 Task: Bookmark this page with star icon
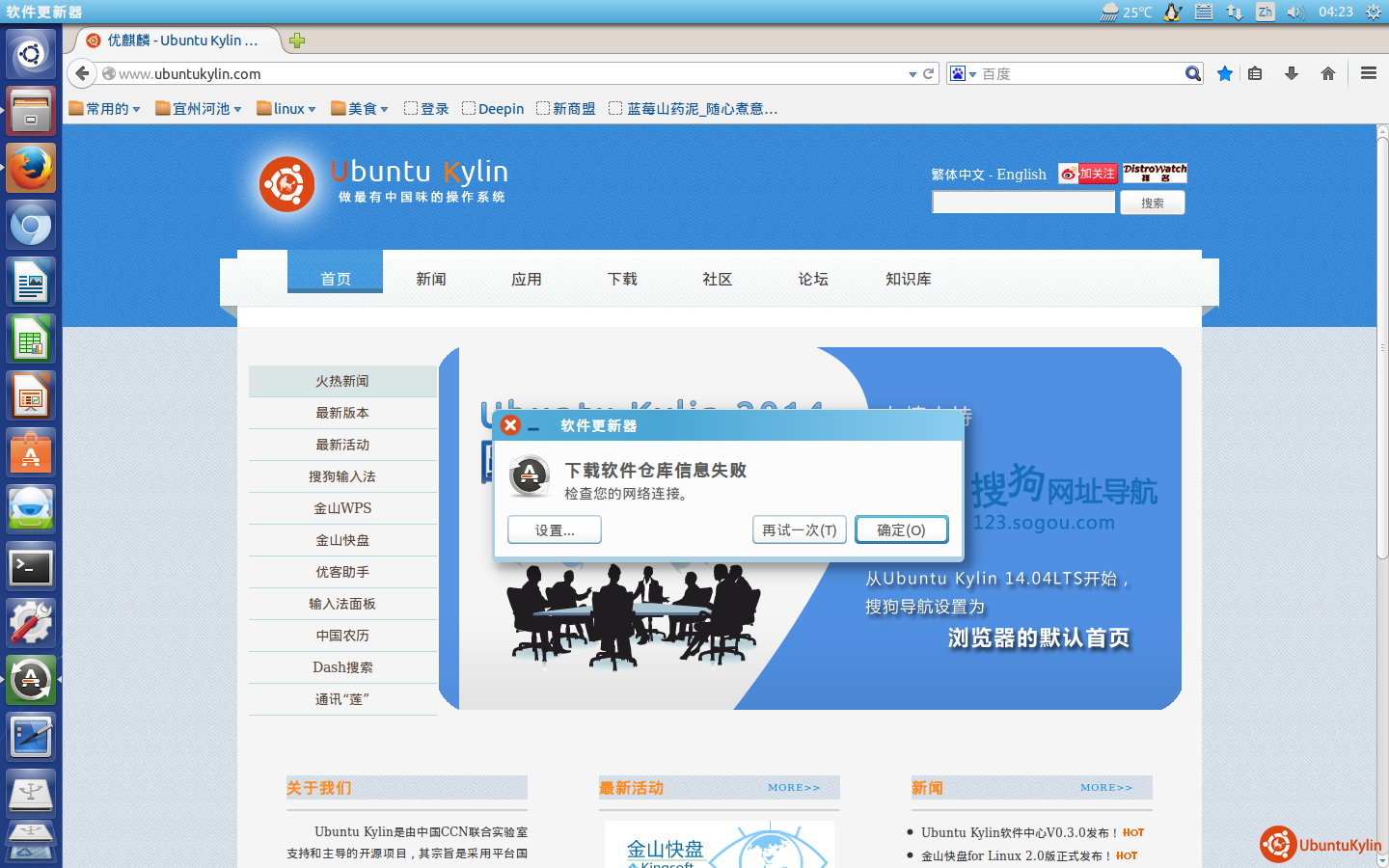coord(1225,73)
